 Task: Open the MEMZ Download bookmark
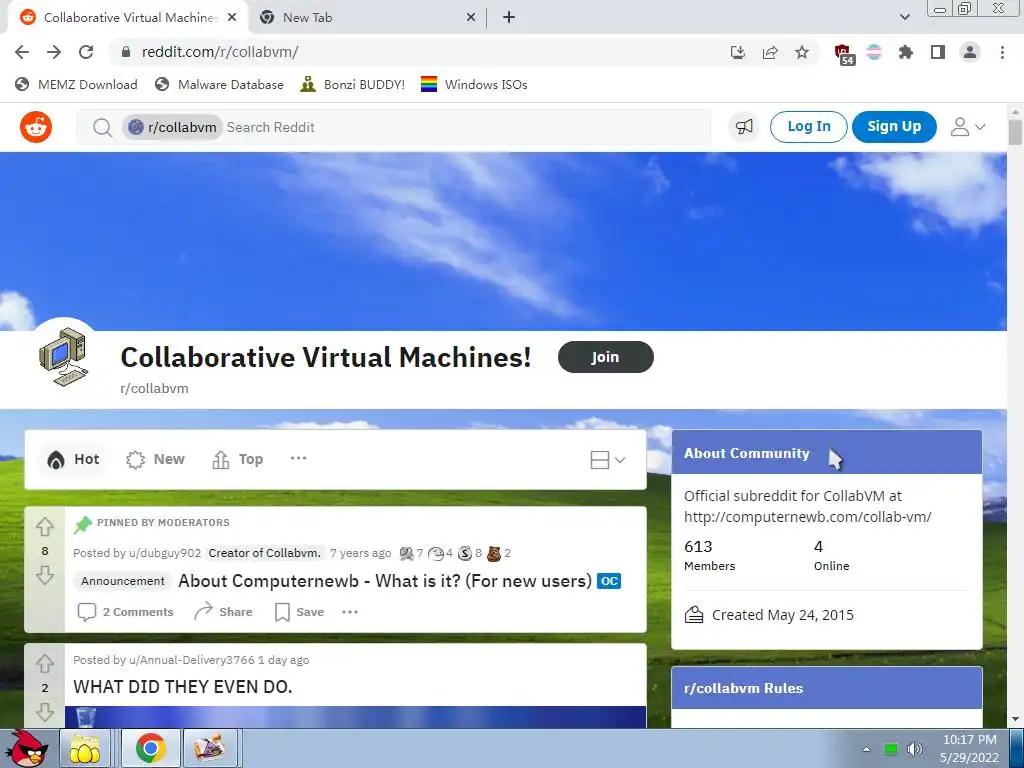76,85
